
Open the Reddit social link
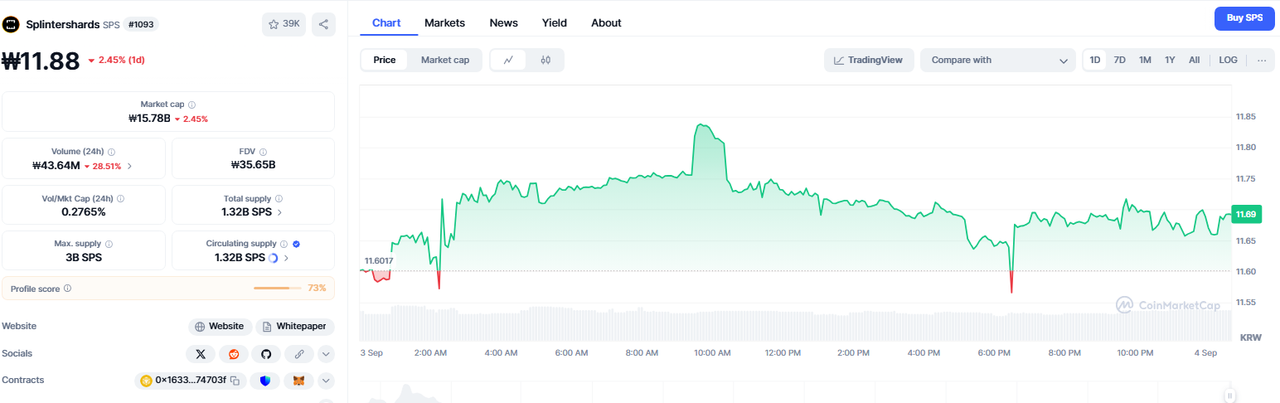pos(233,354)
